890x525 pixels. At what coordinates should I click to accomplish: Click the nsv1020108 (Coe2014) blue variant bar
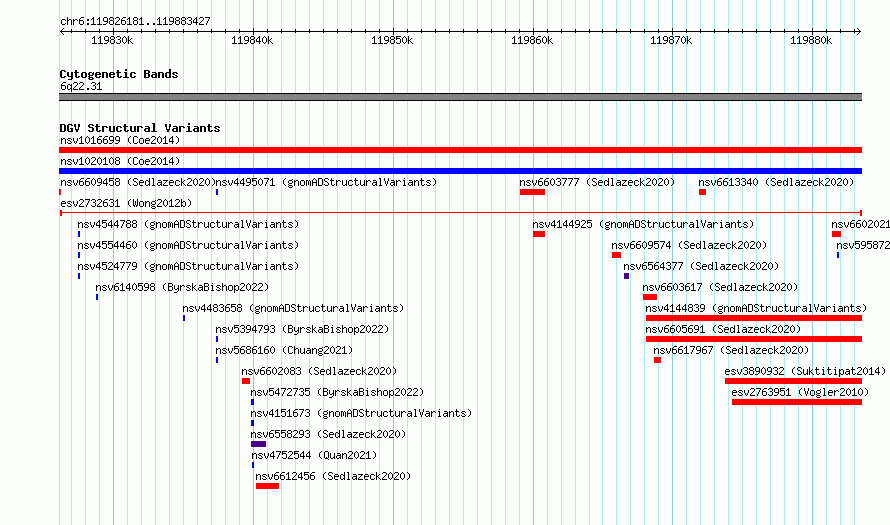click(x=460, y=171)
